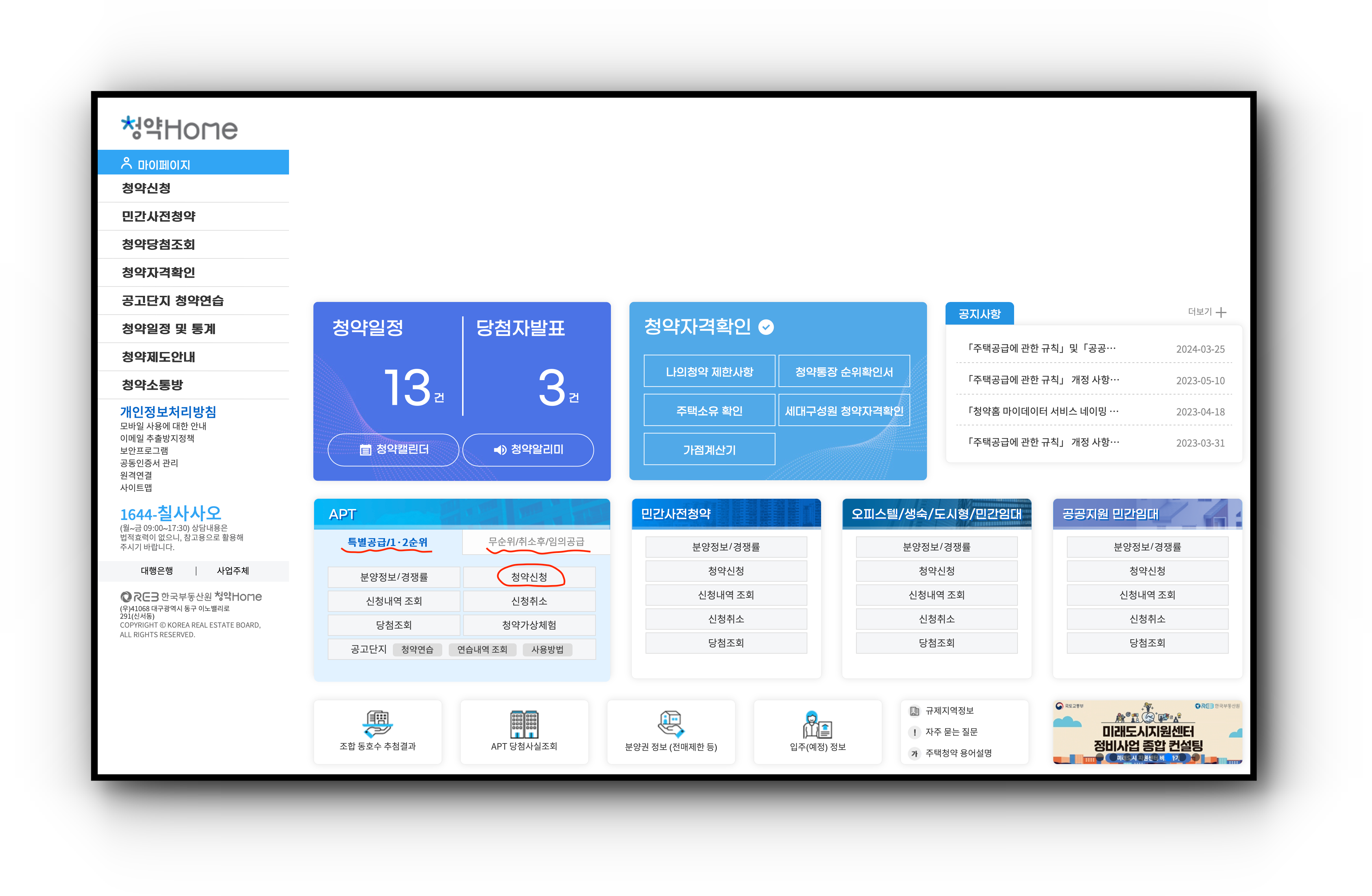Click the checkmark icon beside 청약자격확인
Viewport: 1372px width, 896px height.
(x=766, y=327)
